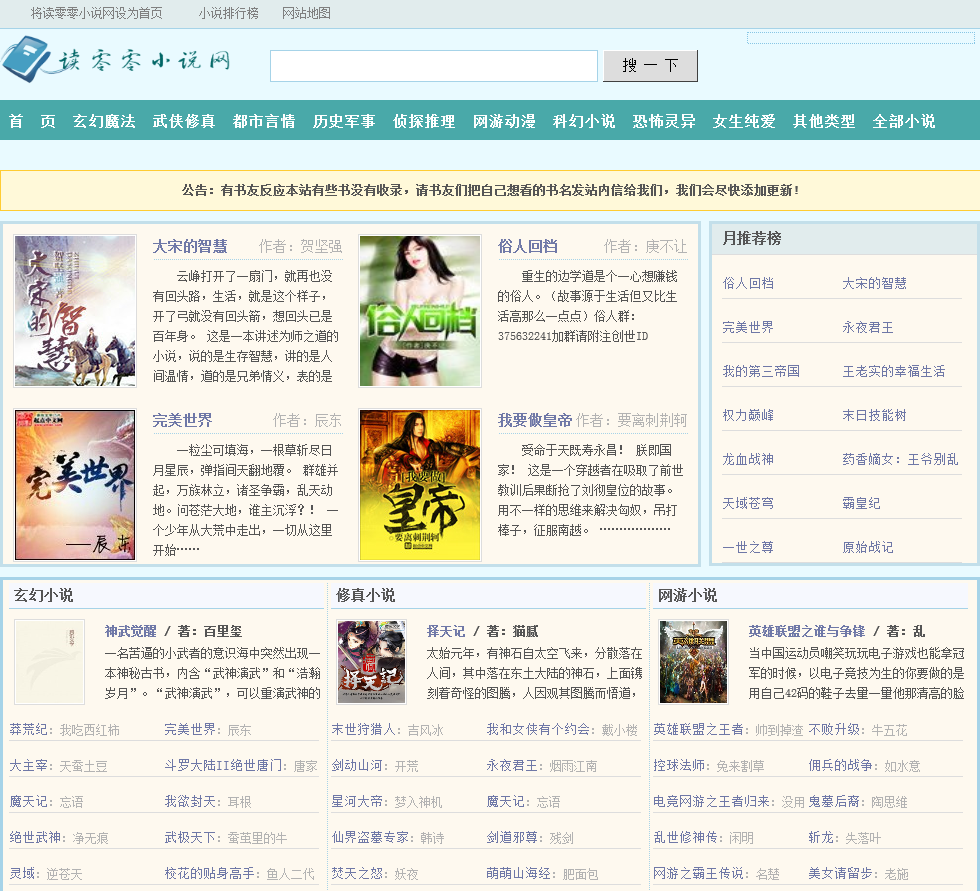This screenshot has width=980, height=891.
Task: Open 末日技能树 in 月推荐榜
Action: [874, 415]
